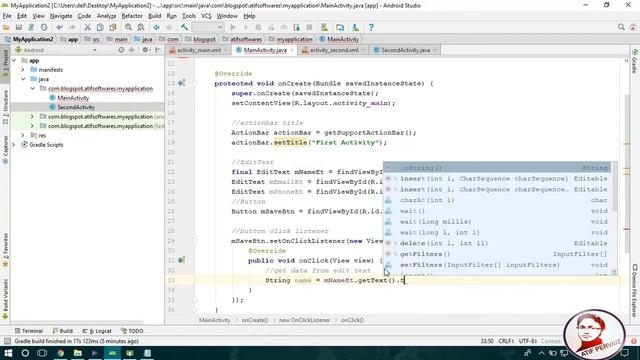
Task: Open Project panel settings gear
Action: (146, 50)
